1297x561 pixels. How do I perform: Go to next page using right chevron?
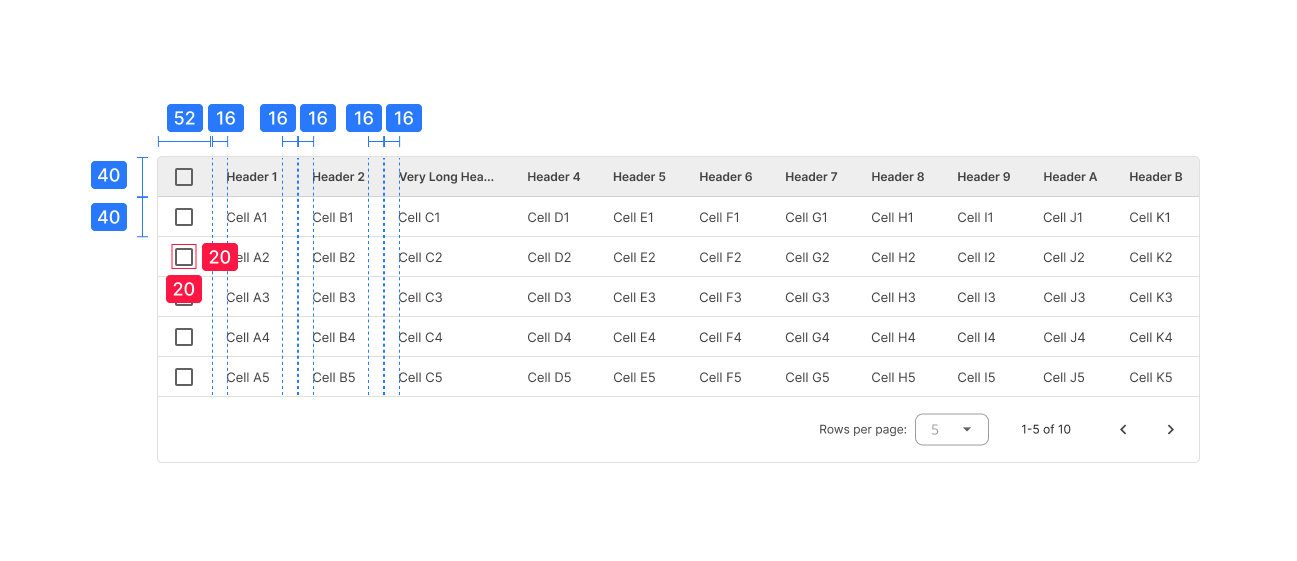1170,430
